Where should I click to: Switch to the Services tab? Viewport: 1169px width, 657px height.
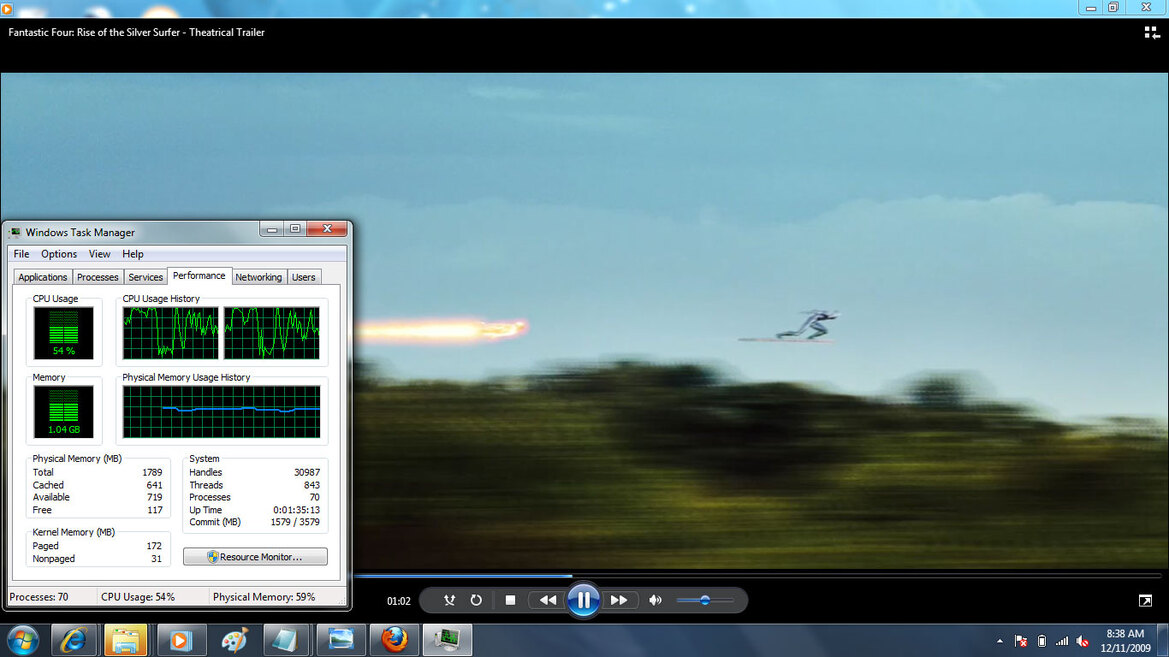145,277
